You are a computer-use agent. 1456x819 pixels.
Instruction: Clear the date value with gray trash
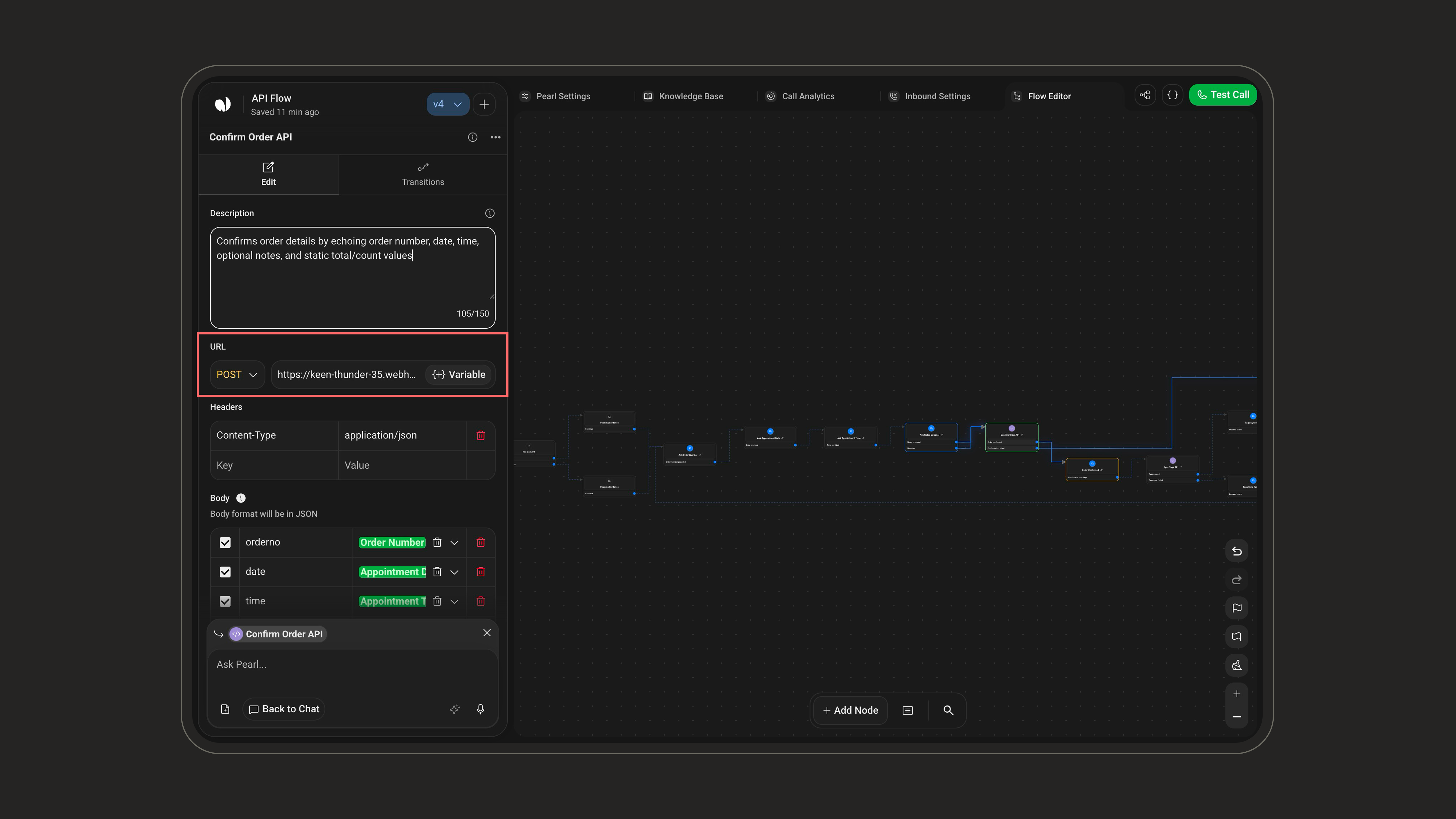(437, 572)
